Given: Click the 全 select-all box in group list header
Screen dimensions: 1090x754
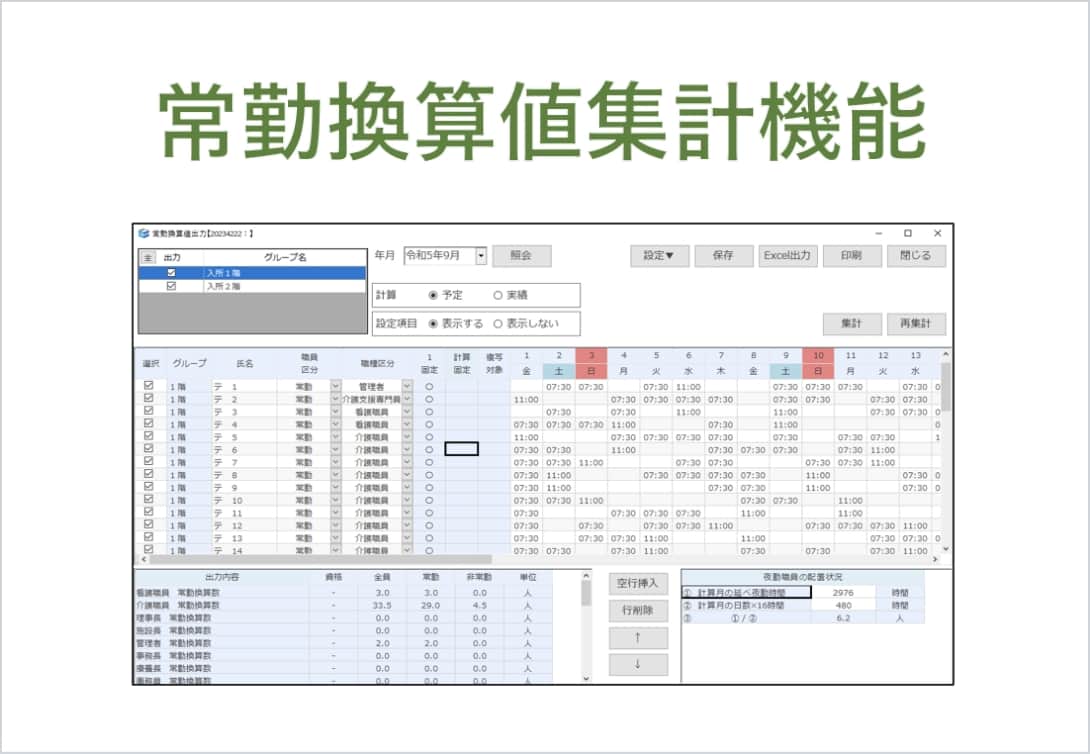Looking at the screenshot, I should coord(147,258).
